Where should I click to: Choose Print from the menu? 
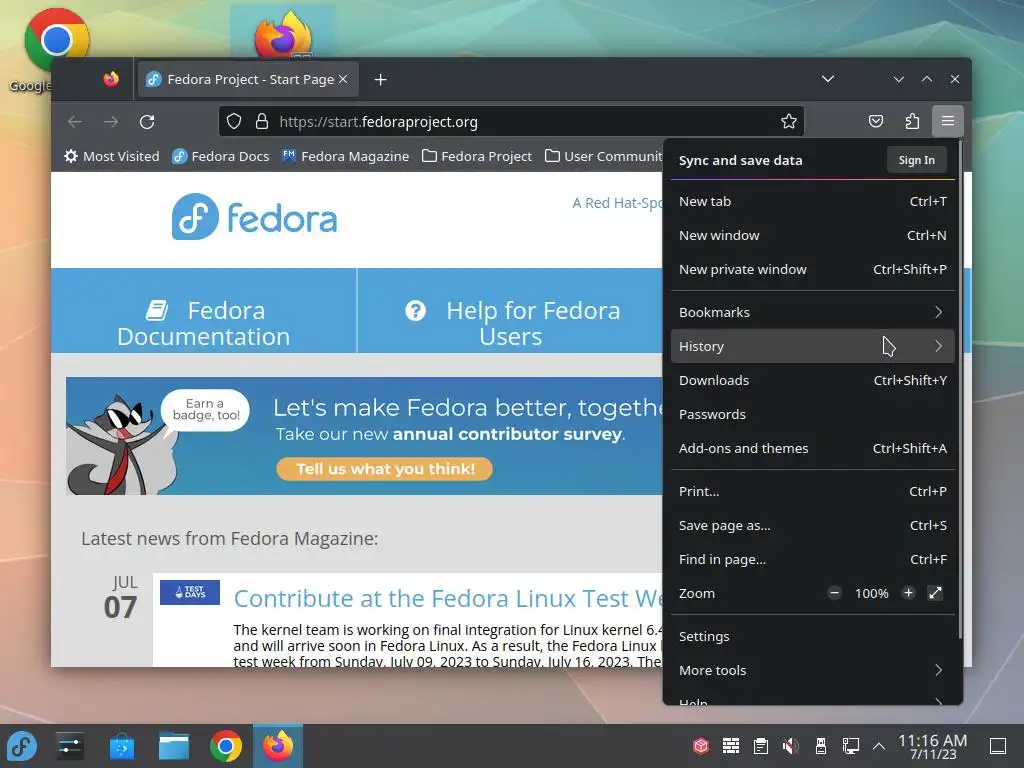pos(812,491)
